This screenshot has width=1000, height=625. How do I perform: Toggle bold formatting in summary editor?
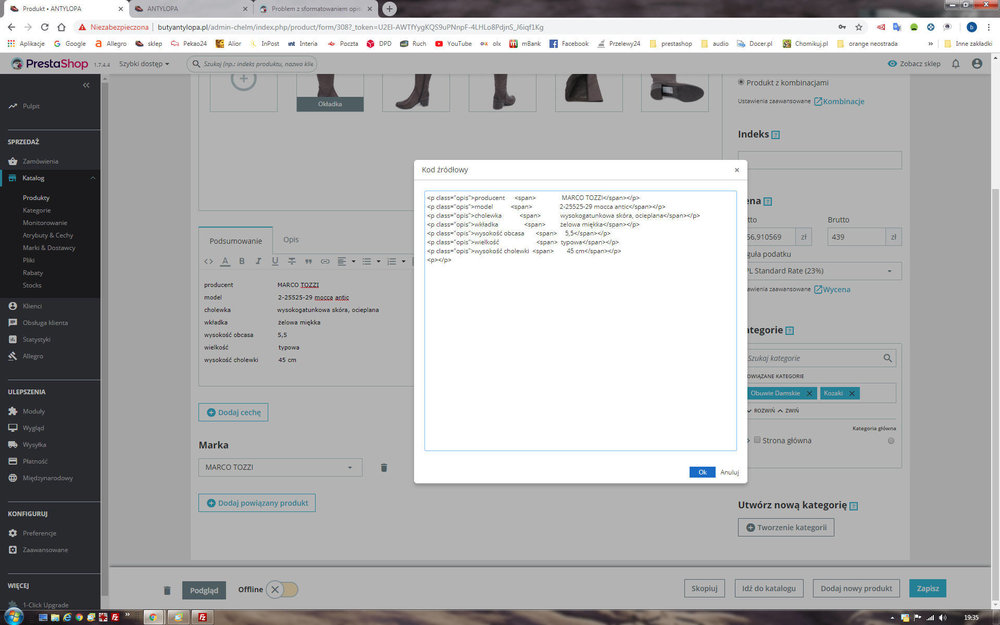[x=242, y=261]
